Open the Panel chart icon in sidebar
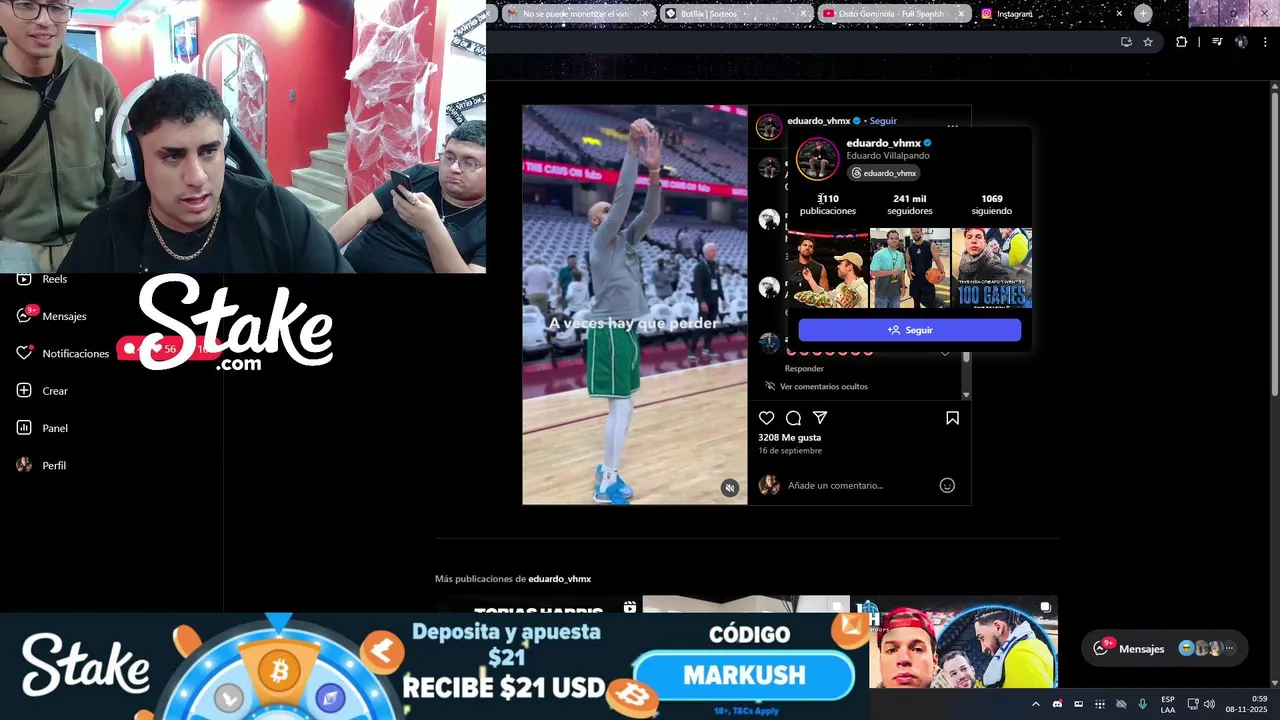 point(24,428)
